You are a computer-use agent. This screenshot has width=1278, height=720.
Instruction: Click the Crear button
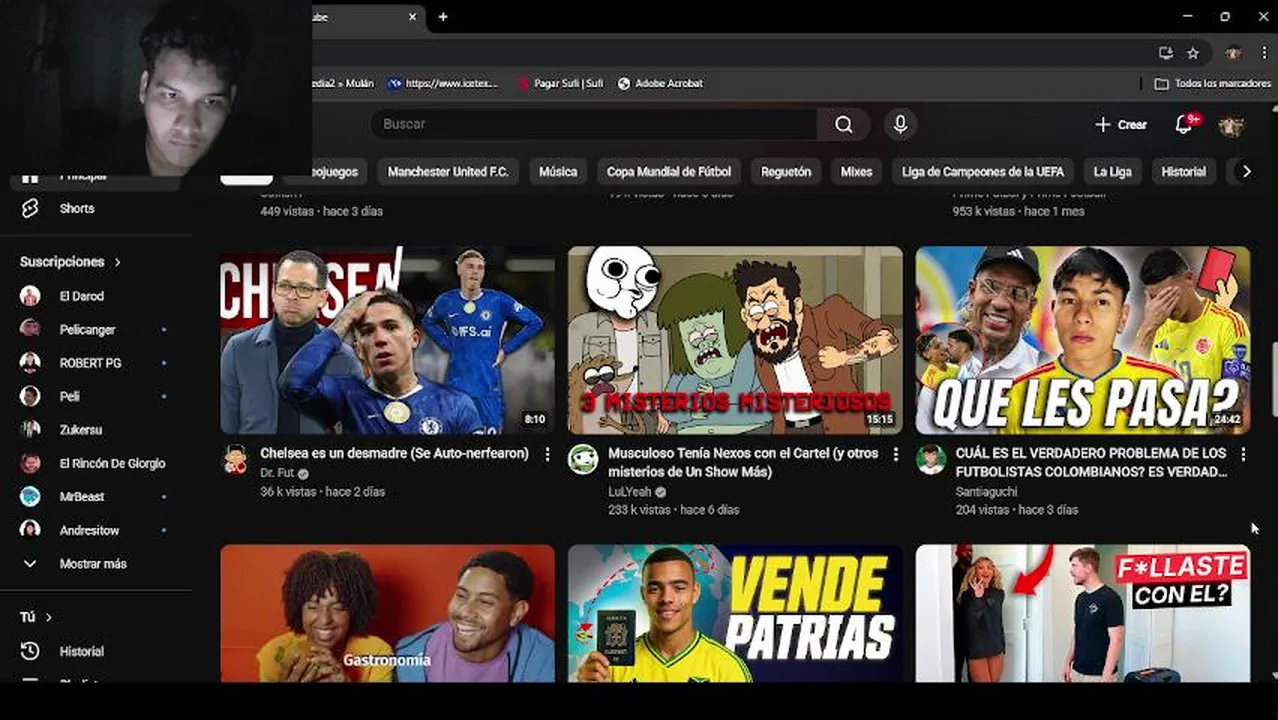tap(1121, 124)
